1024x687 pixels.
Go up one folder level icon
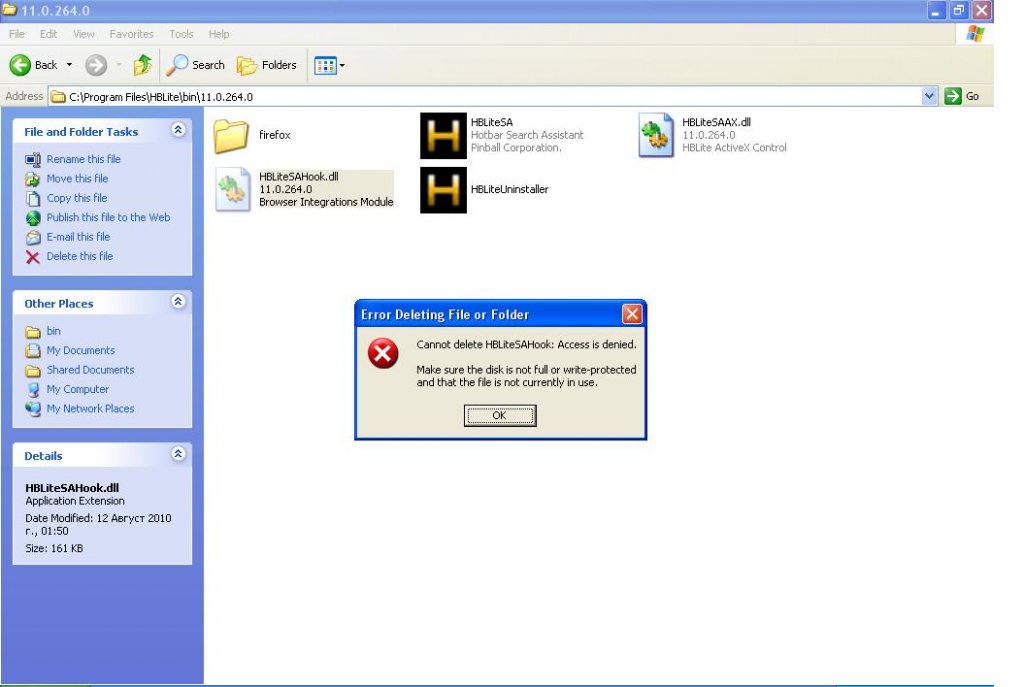coord(142,65)
